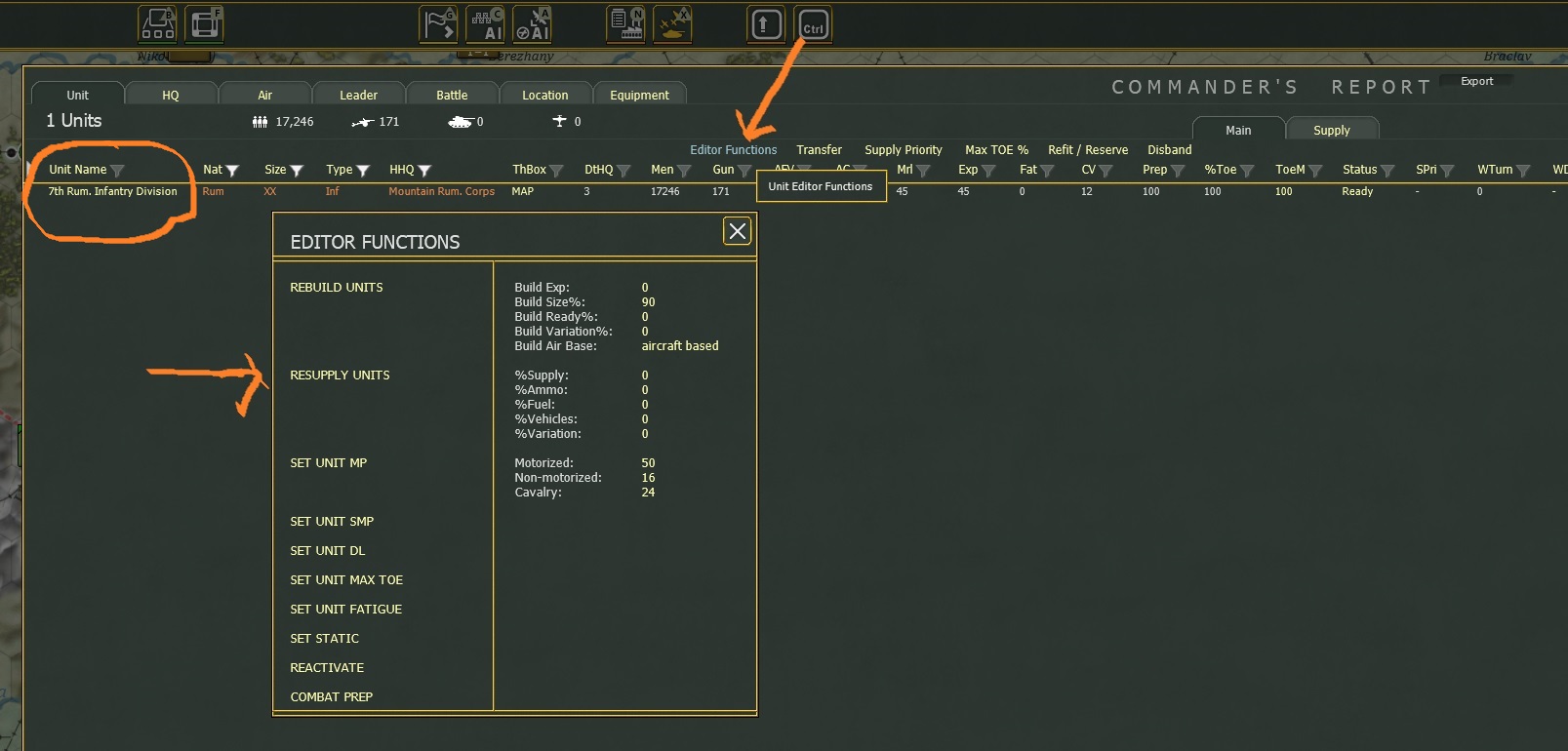Close the Editor Functions dialog
Viewport: 1568px width, 751px height.
pos(738,231)
